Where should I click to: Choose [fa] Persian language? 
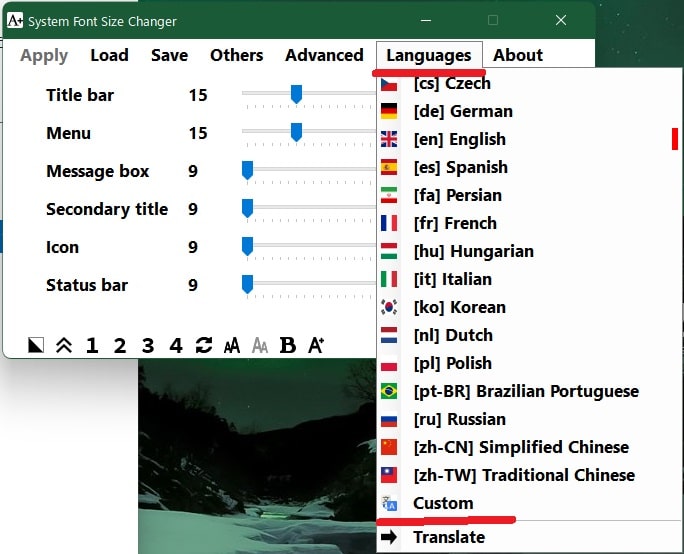coord(530,195)
